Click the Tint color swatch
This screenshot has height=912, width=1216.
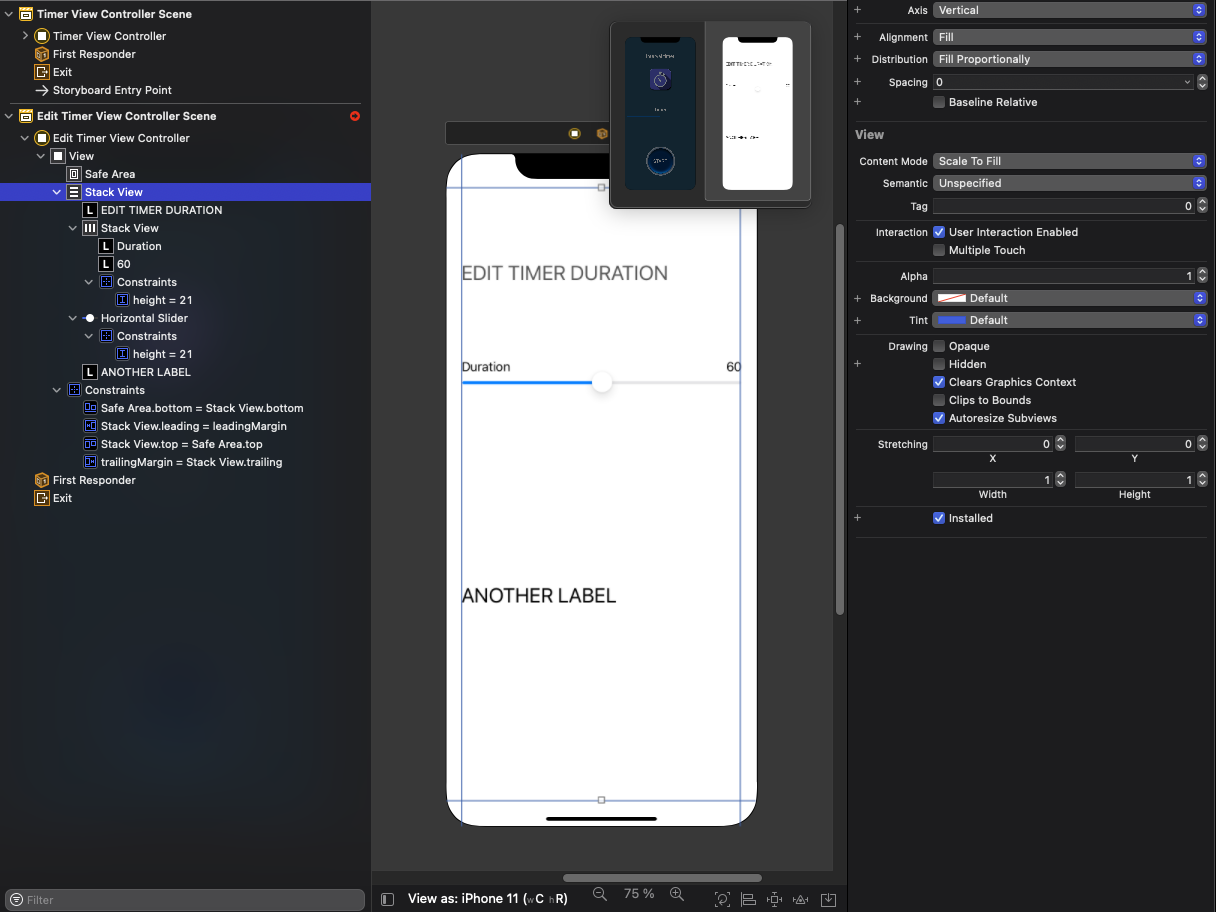951,320
